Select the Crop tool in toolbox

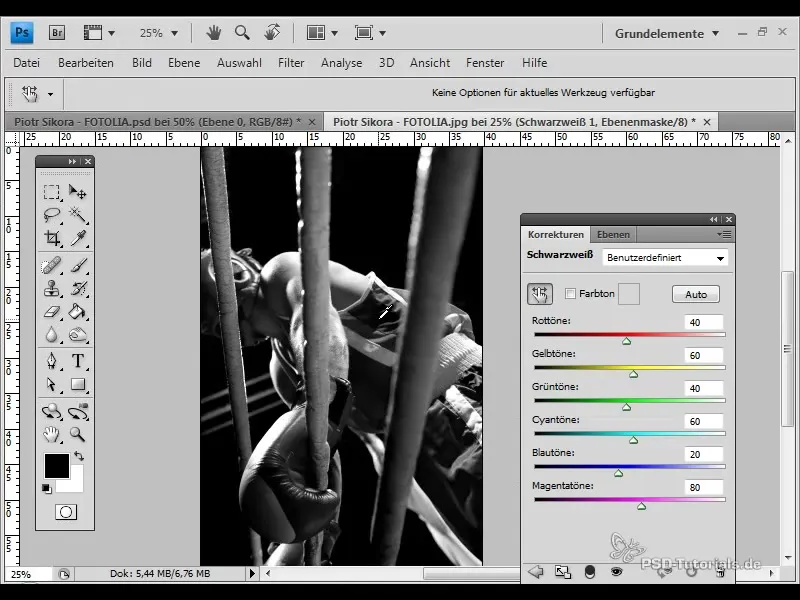click(x=52, y=238)
